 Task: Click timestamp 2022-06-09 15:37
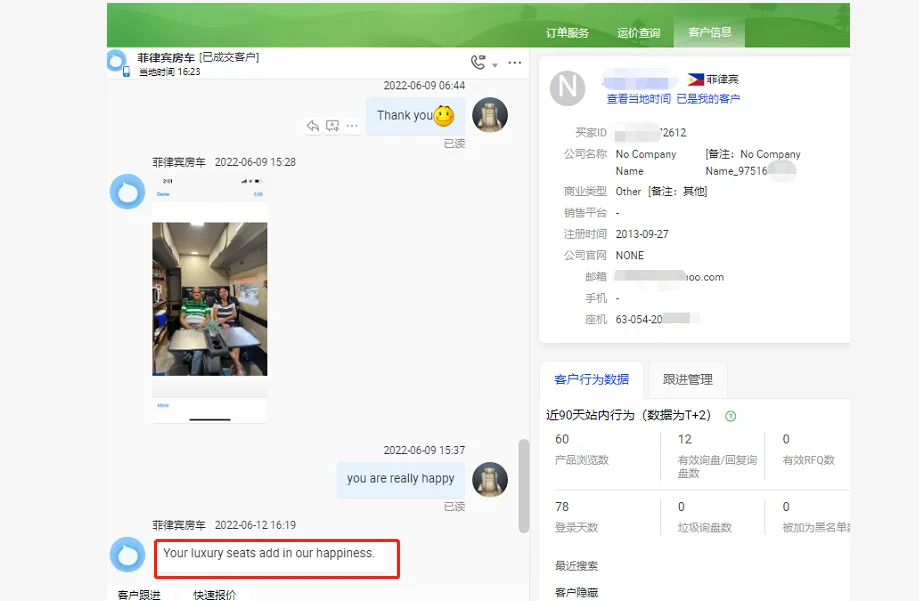[x=424, y=450]
